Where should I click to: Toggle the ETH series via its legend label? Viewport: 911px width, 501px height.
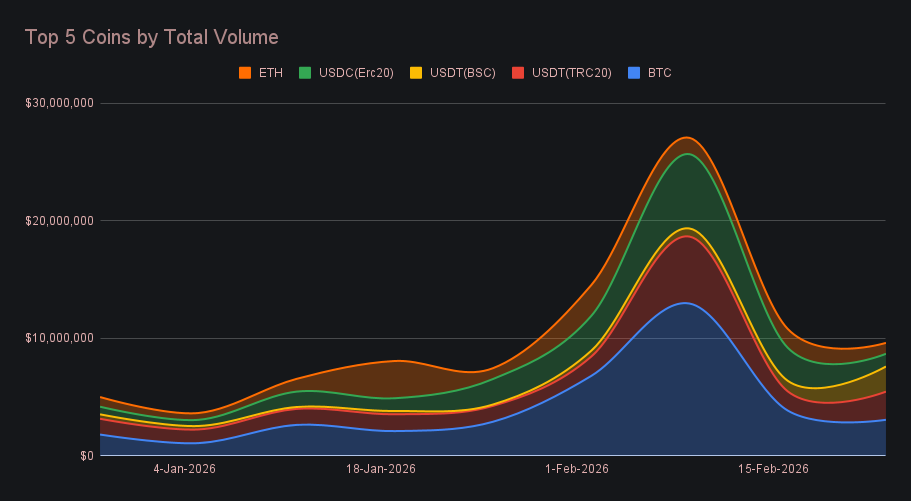[x=270, y=73]
